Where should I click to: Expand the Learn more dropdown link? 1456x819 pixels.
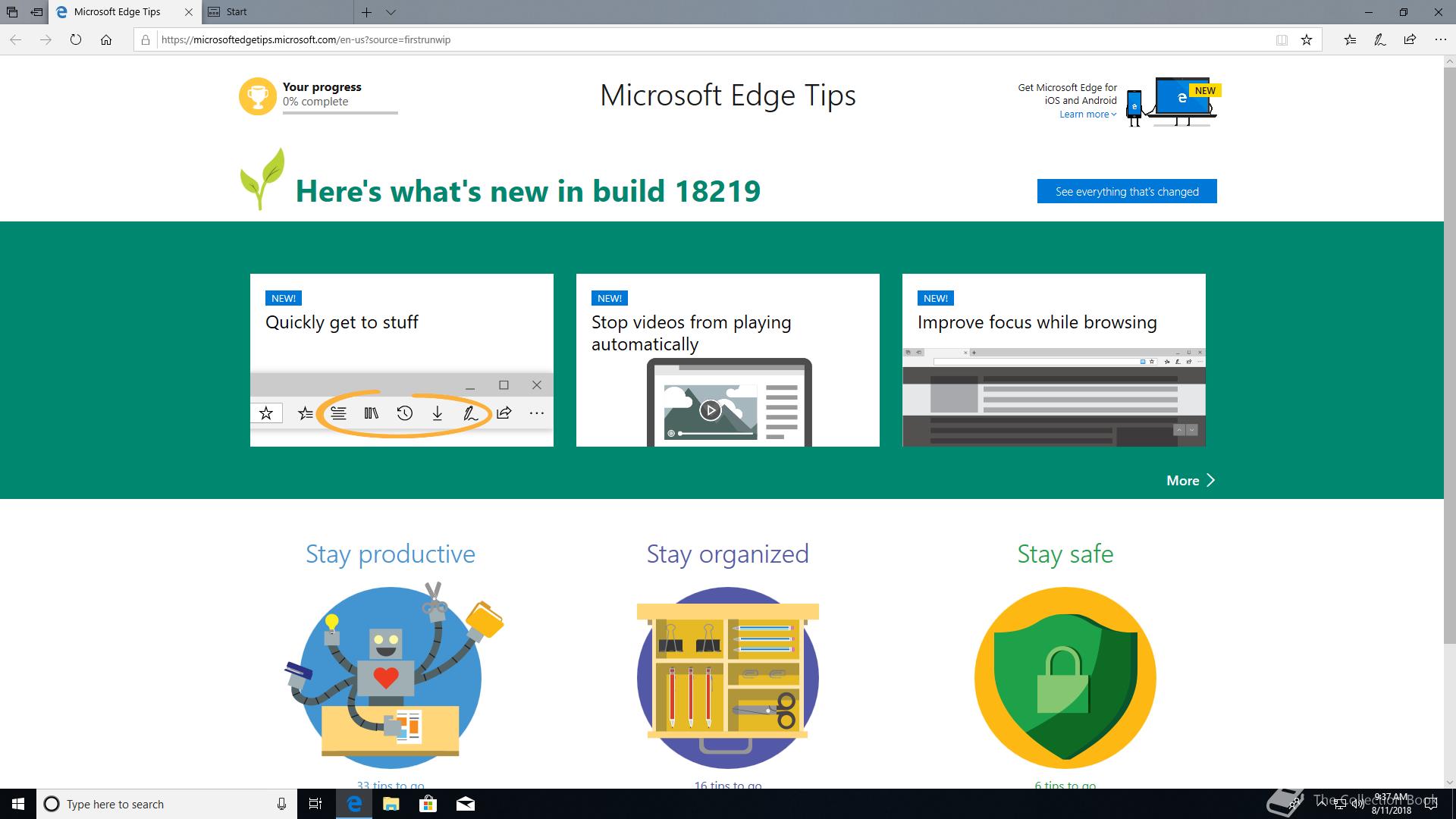[1087, 115]
